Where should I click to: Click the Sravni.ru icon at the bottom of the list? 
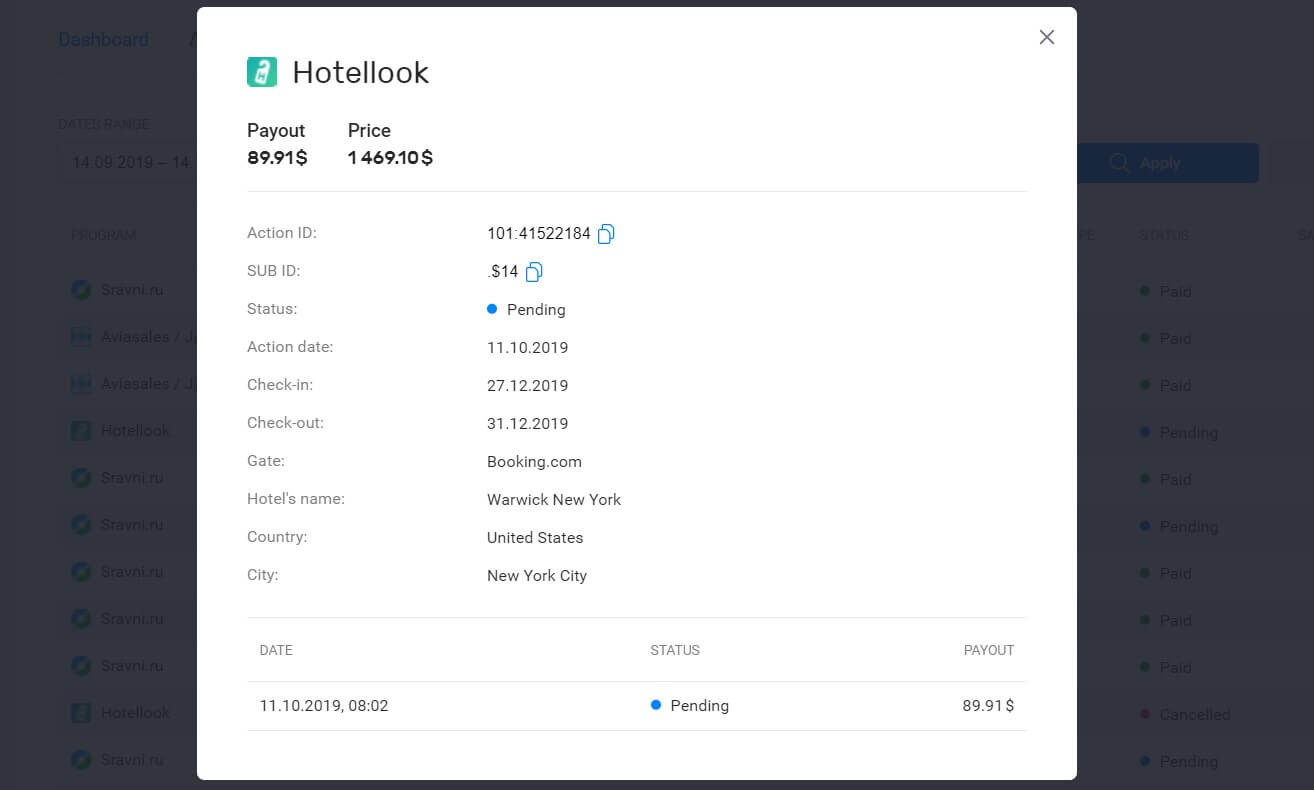pos(81,759)
